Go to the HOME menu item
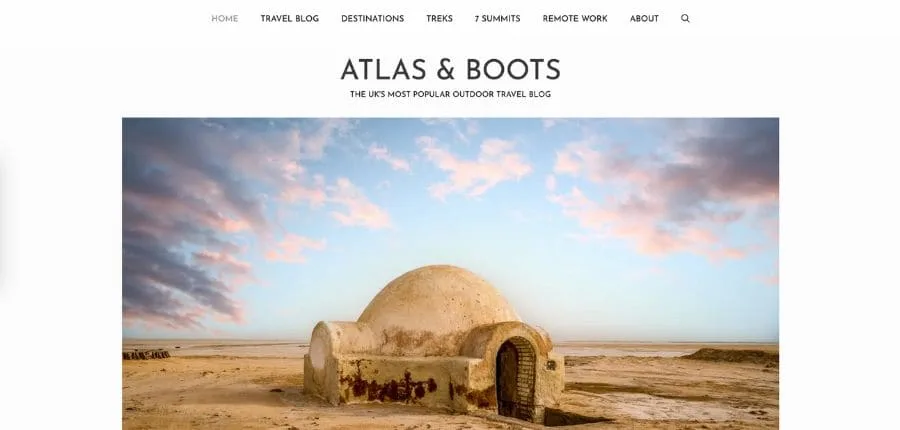This screenshot has height=430, width=900. pyautogui.click(x=224, y=18)
